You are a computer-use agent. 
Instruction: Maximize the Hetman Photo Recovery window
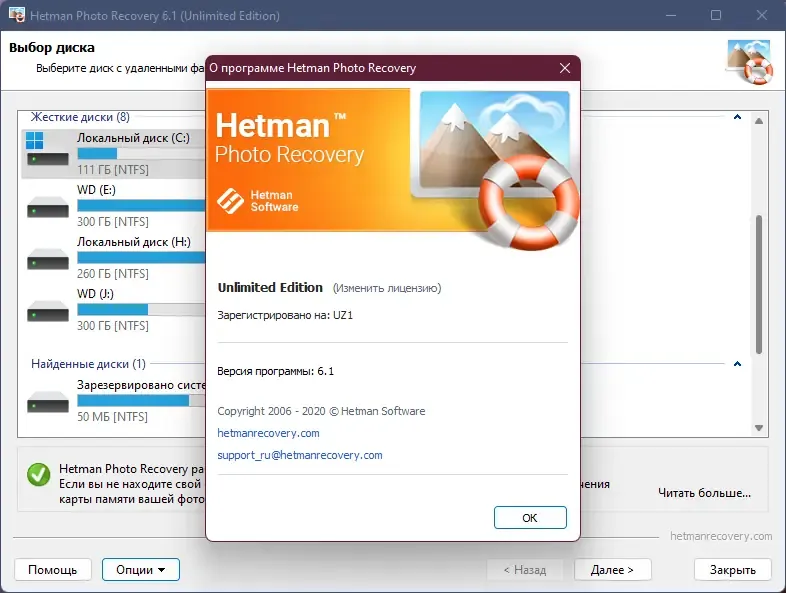[716, 15]
